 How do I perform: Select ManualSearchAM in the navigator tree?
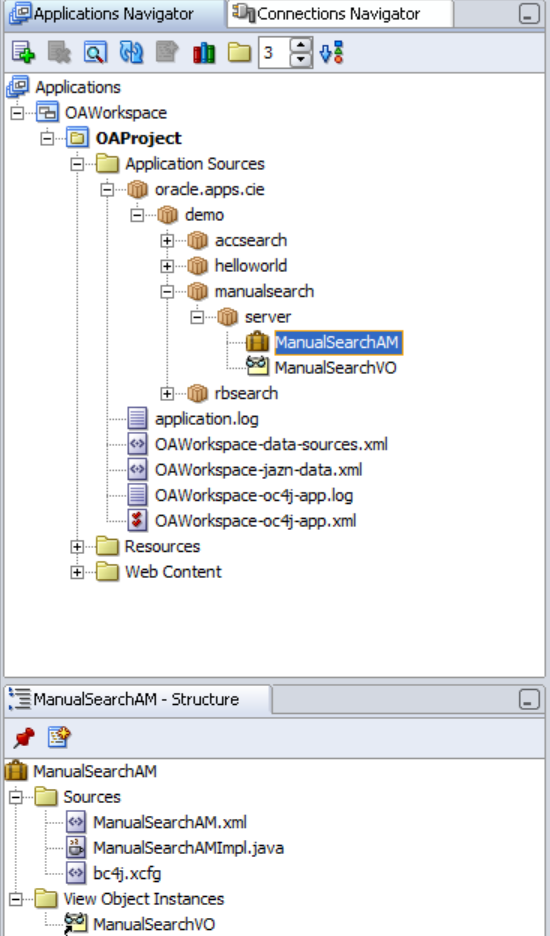[337, 343]
